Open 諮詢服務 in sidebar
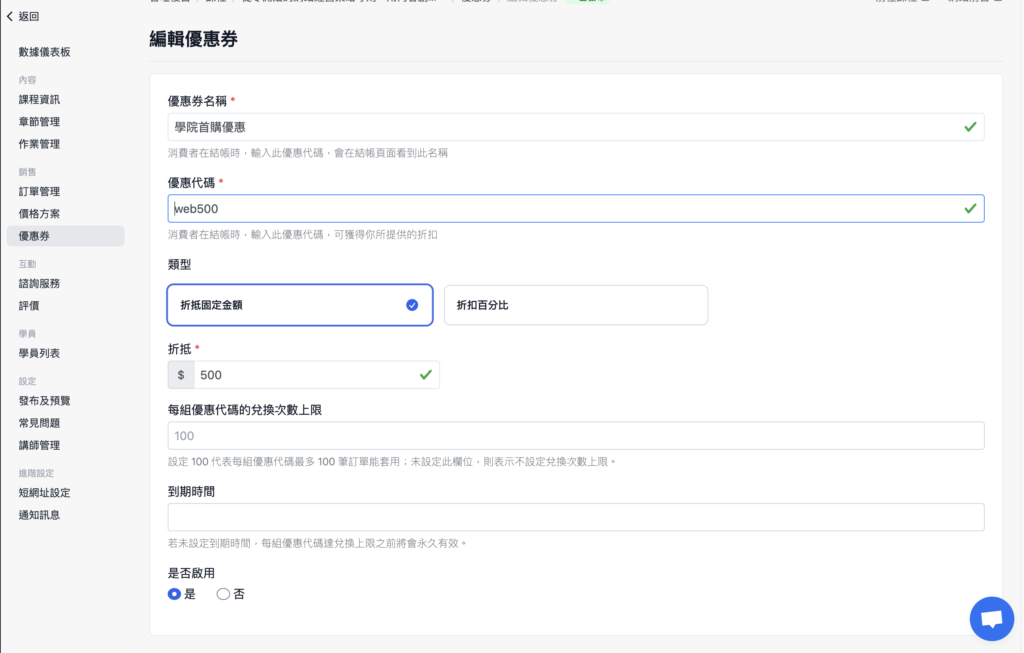1024x653 pixels. click(x=39, y=284)
